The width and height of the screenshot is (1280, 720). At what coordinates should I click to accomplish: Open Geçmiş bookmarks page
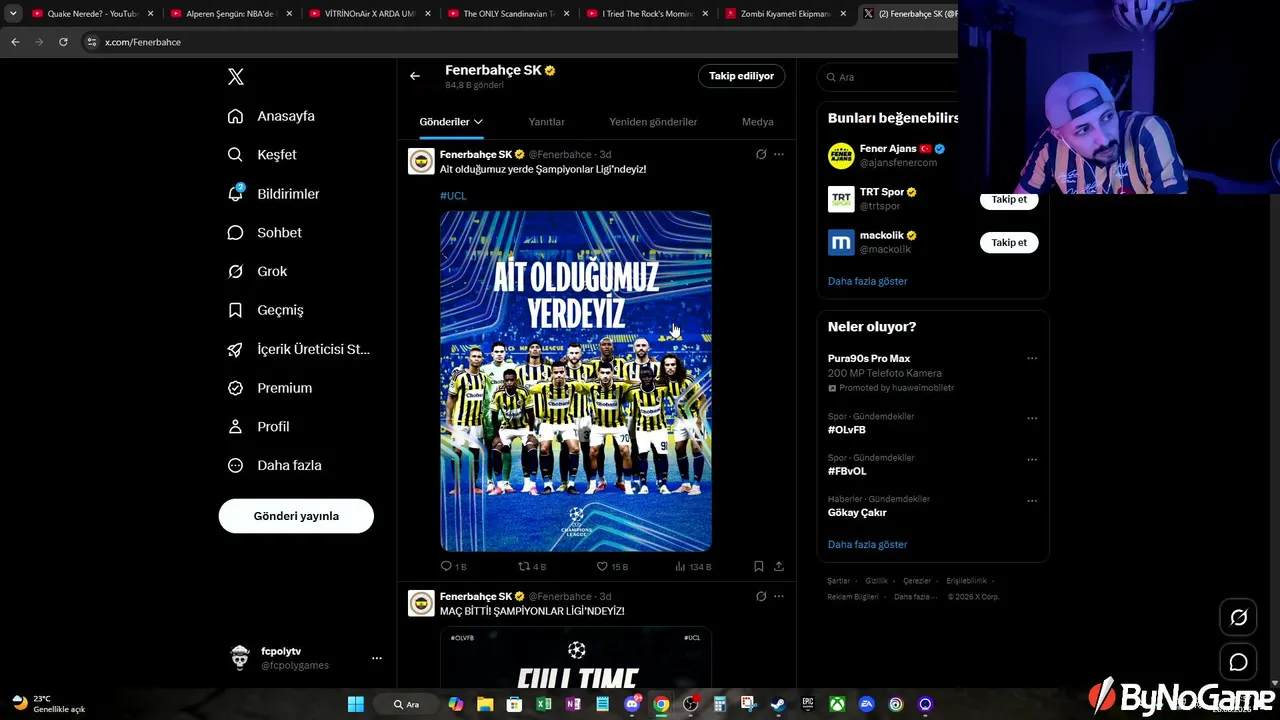pos(265,310)
